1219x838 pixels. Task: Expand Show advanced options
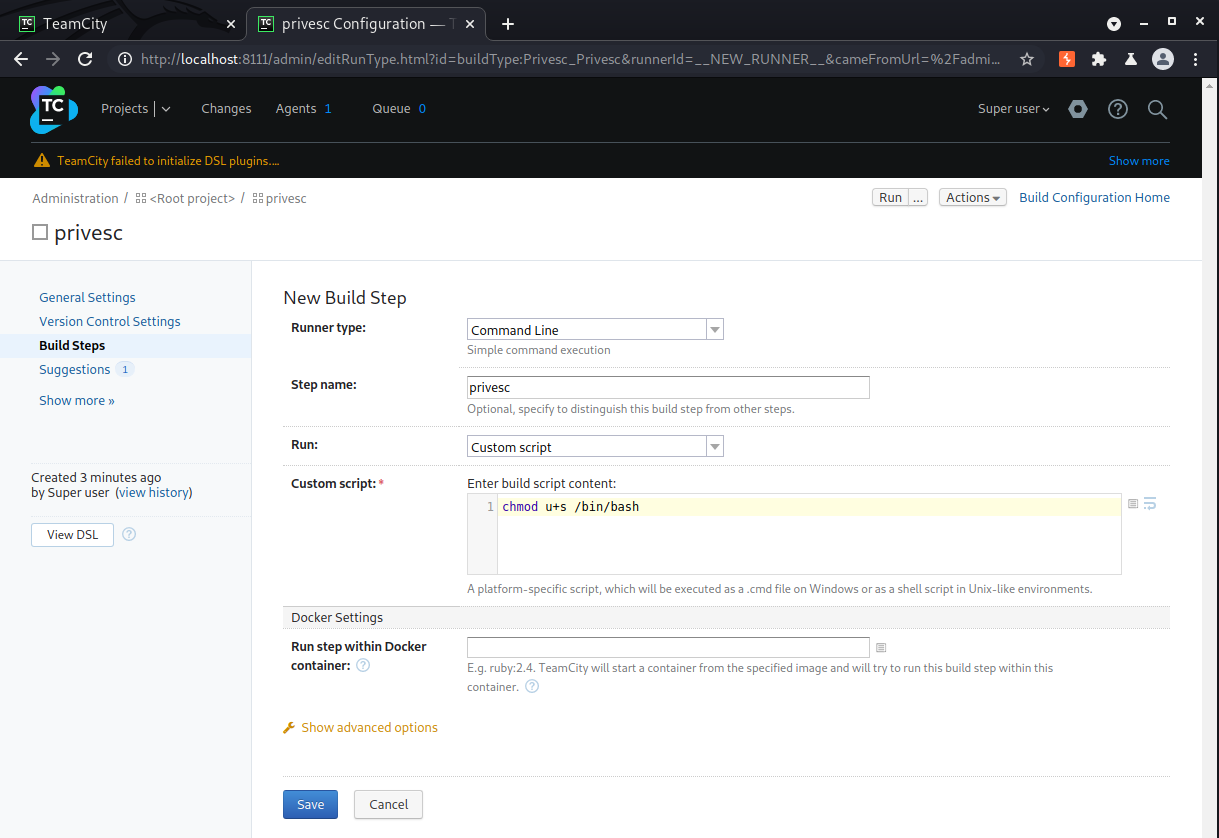pos(369,728)
